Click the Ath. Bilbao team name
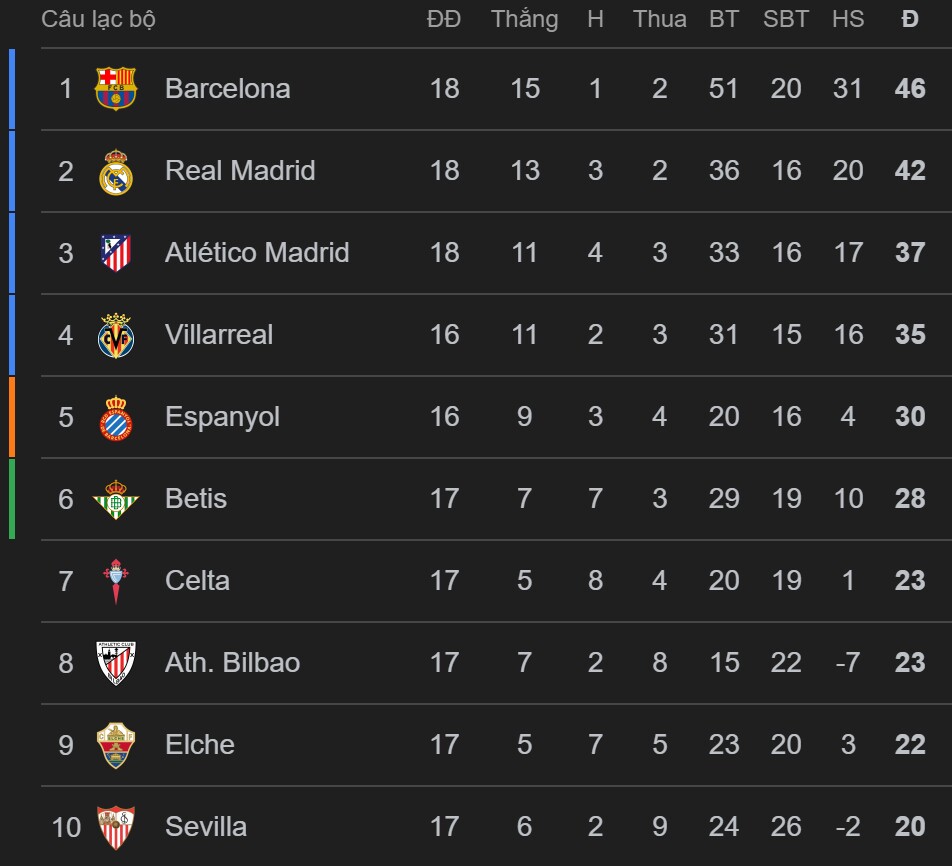Viewport: 952px width, 866px height. tap(232, 663)
